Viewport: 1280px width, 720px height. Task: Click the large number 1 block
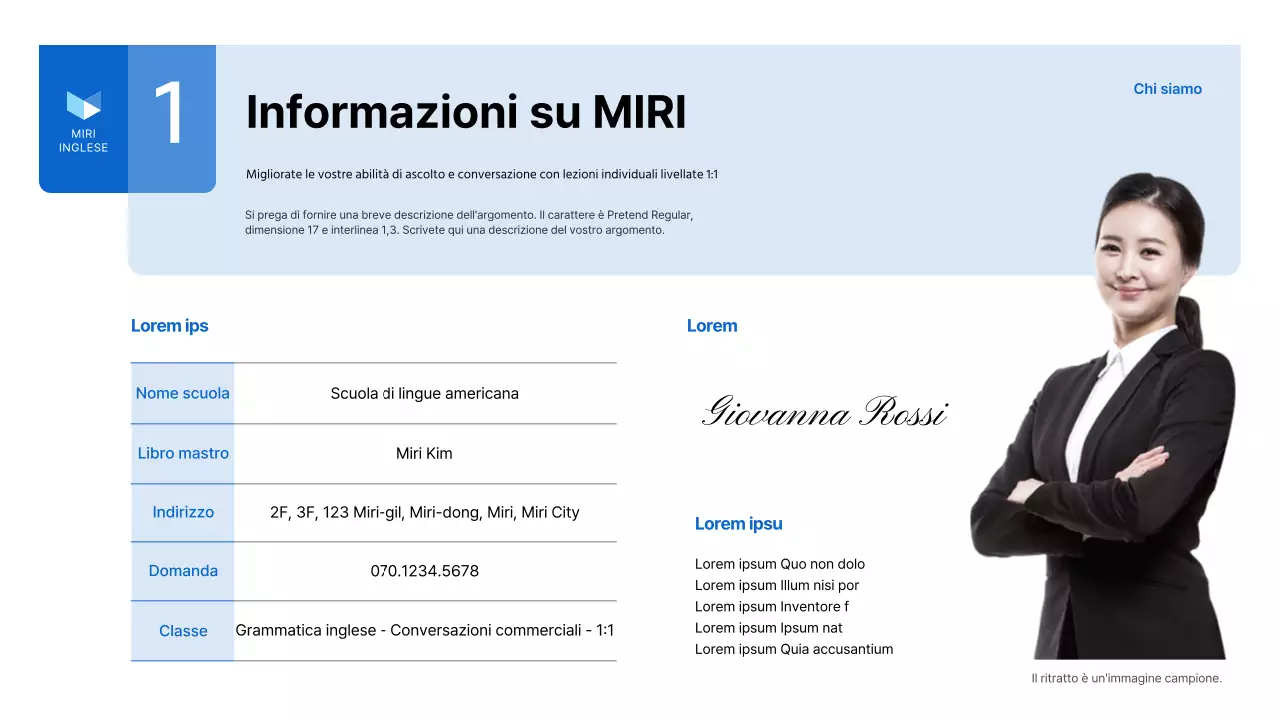[x=171, y=117]
